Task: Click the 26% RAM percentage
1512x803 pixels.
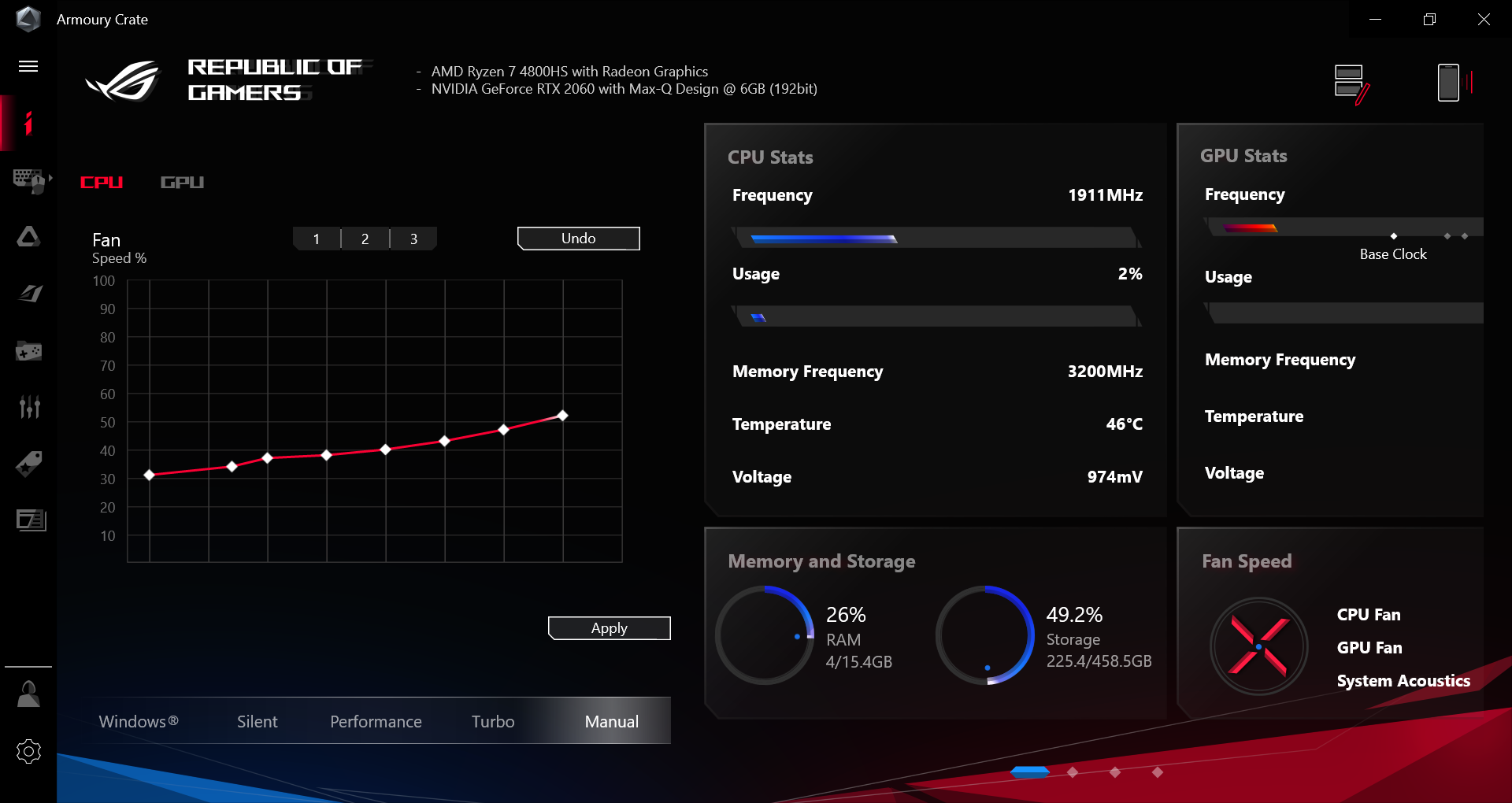Action: tap(846, 615)
